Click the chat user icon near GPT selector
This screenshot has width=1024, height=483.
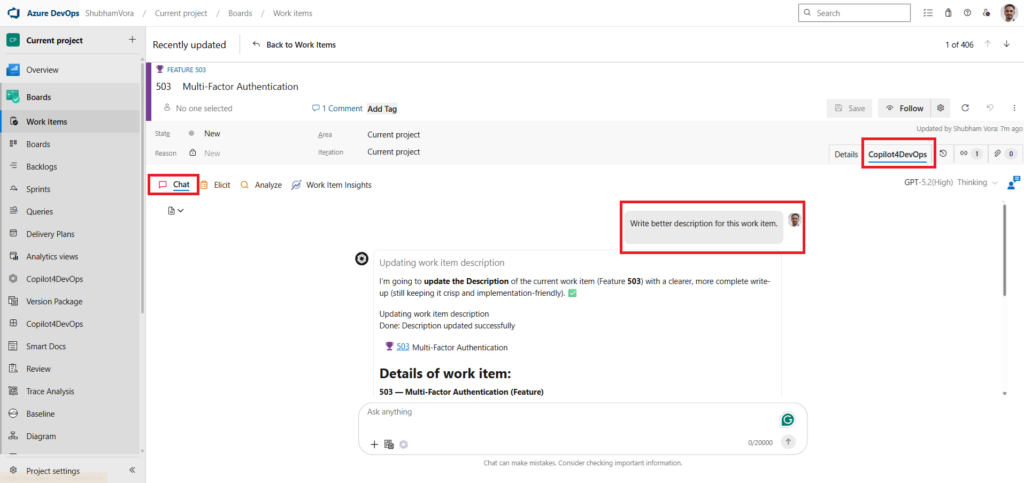pos(1013,183)
